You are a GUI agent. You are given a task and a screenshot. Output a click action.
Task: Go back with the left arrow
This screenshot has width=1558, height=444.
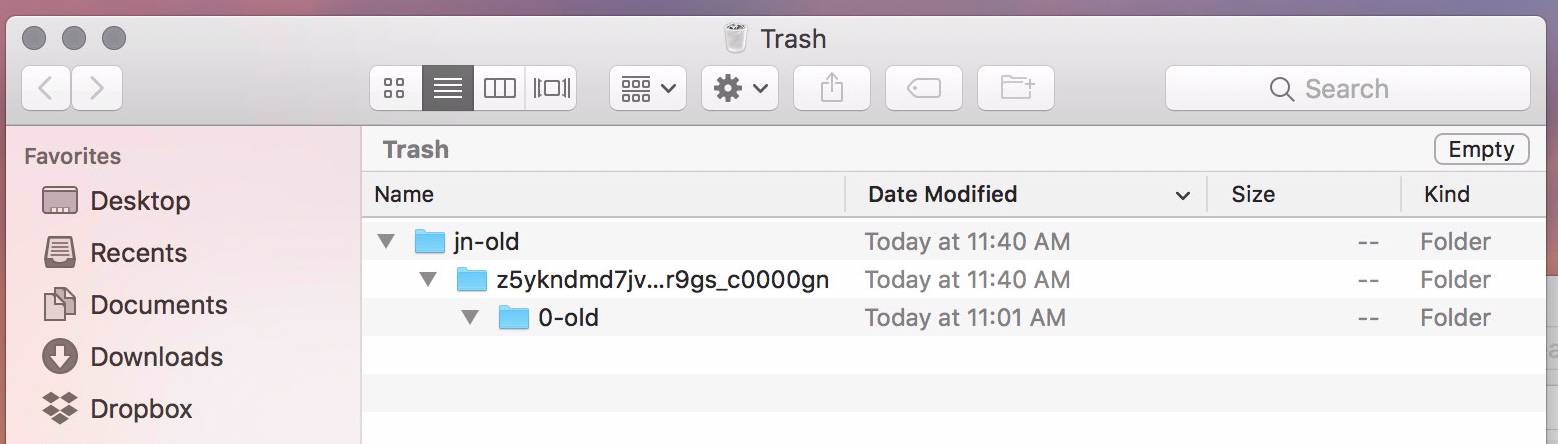[46, 88]
